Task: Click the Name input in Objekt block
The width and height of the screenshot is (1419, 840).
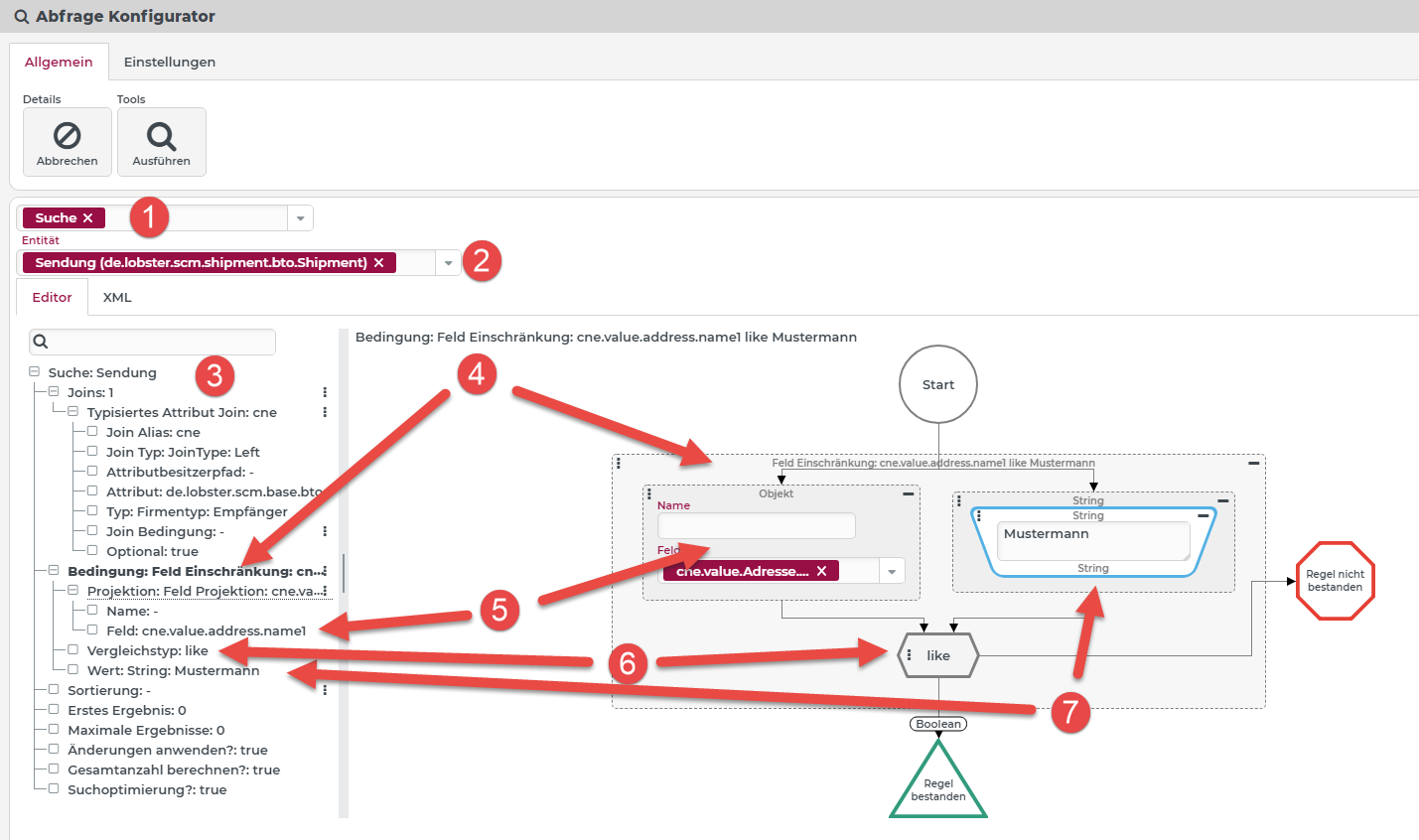Action: tap(756, 525)
